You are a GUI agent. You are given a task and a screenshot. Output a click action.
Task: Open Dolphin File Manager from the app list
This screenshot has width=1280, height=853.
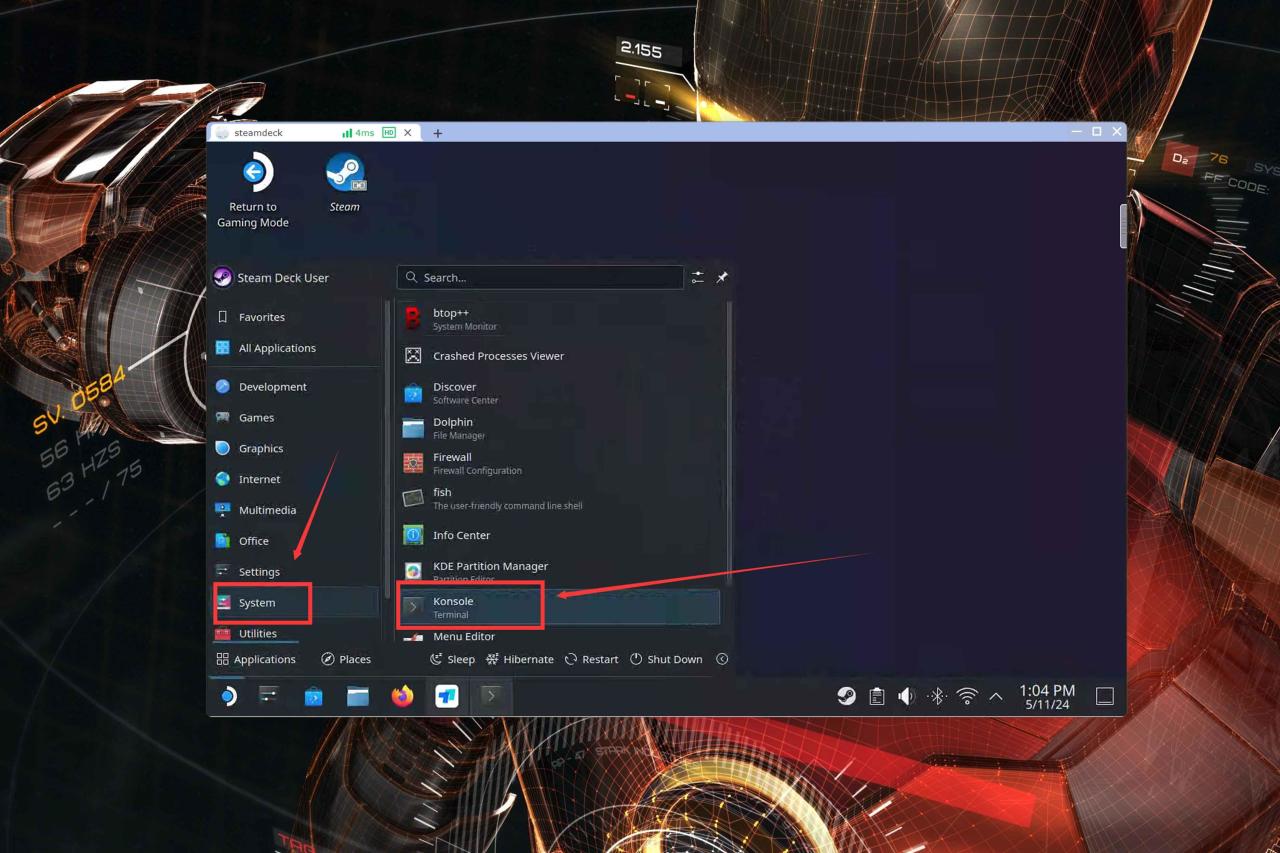point(560,428)
